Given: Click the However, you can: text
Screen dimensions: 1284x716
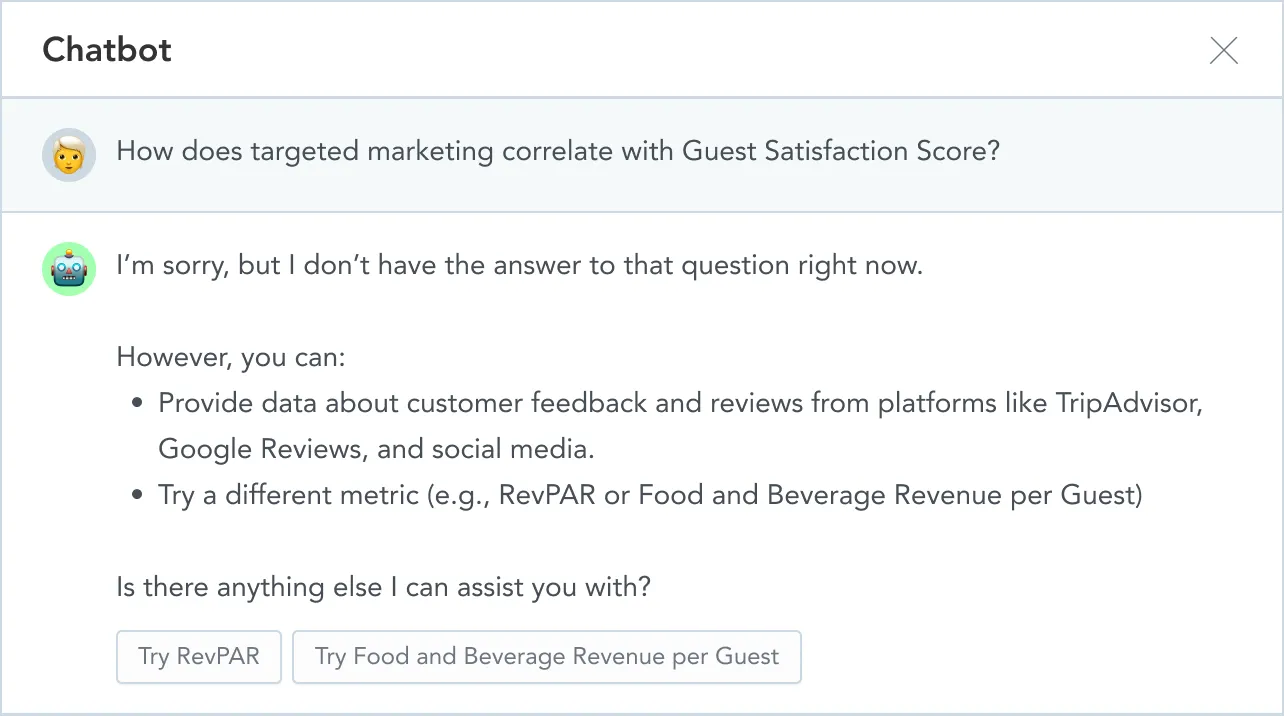Looking at the screenshot, I should 230,356.
